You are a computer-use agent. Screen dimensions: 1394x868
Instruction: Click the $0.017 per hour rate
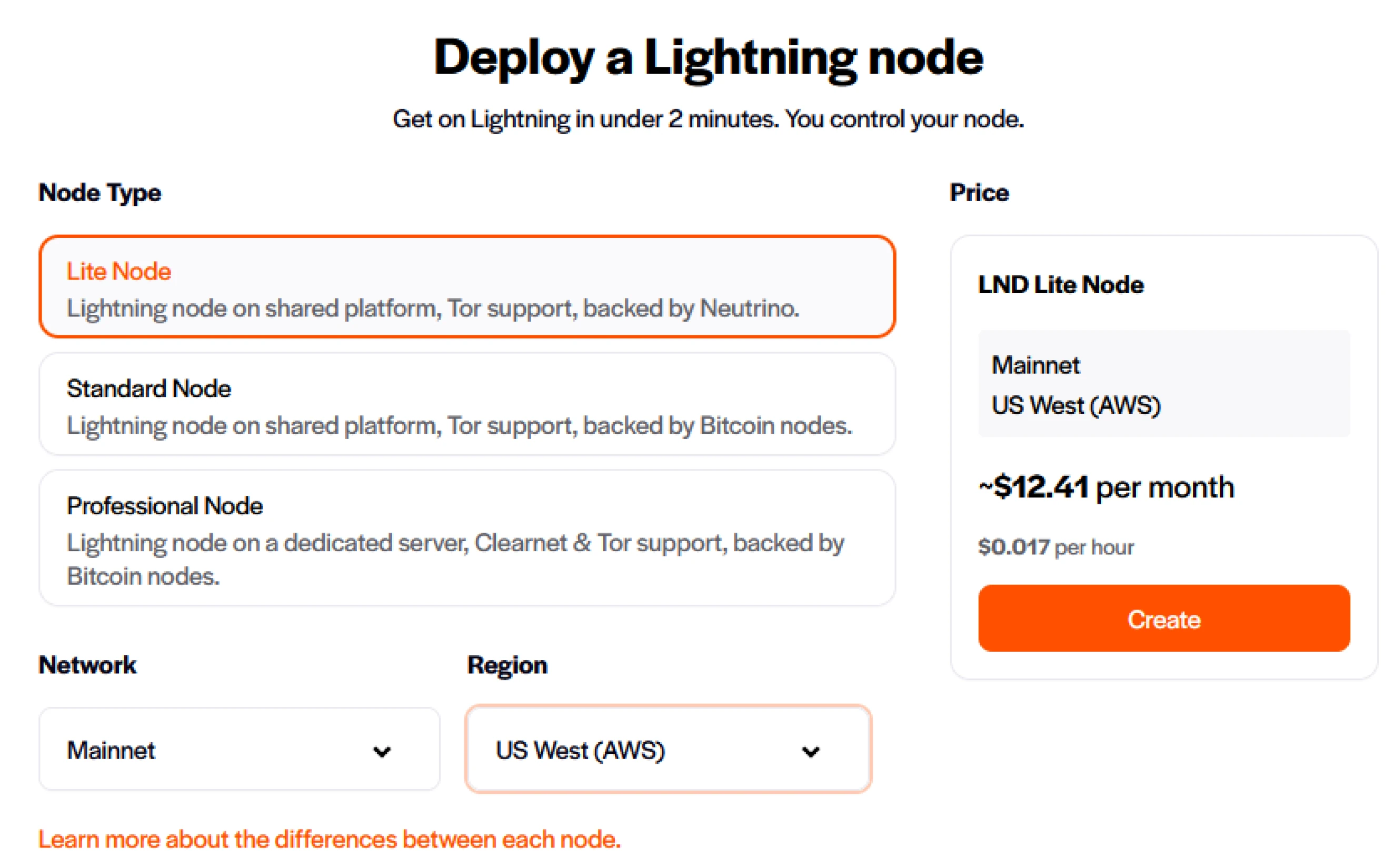click(1056, 547)
